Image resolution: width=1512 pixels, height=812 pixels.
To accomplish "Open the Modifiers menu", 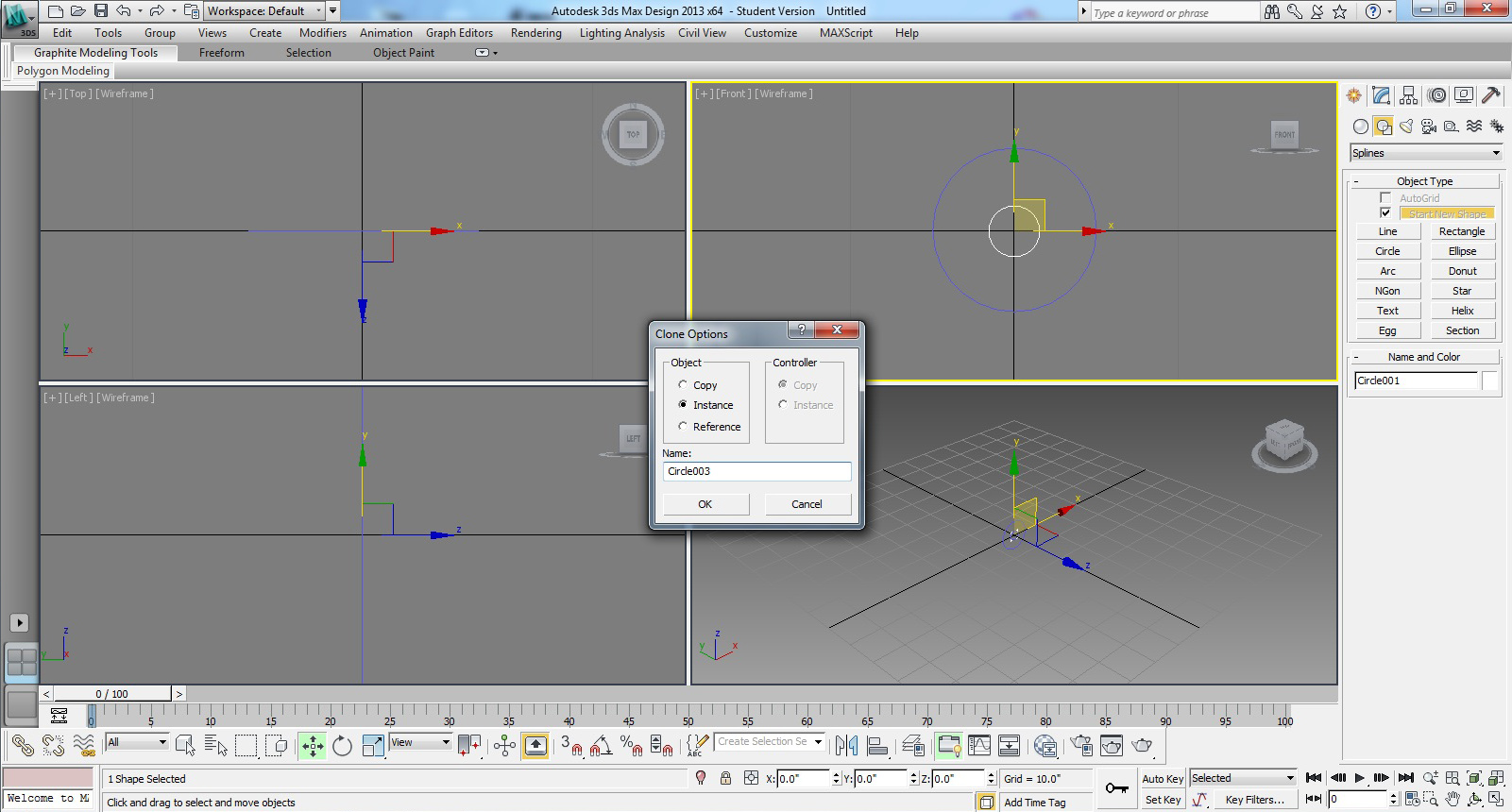I will (323, 33).
